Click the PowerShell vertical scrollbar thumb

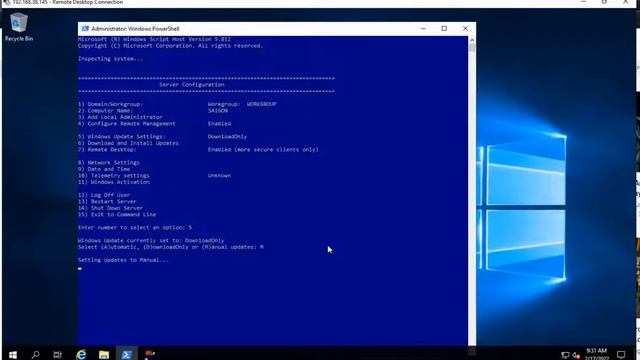pyautogui.click(x=472, y=48)
